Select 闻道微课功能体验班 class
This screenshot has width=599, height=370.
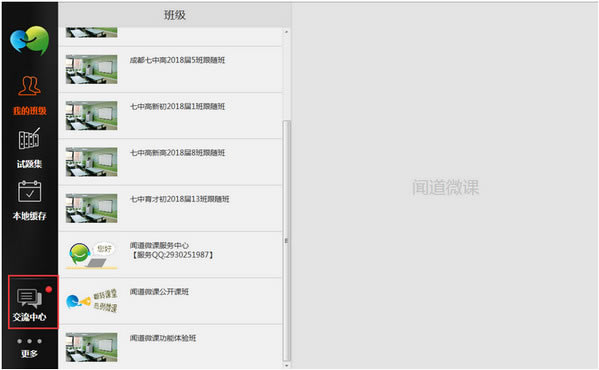coord(171,347)
